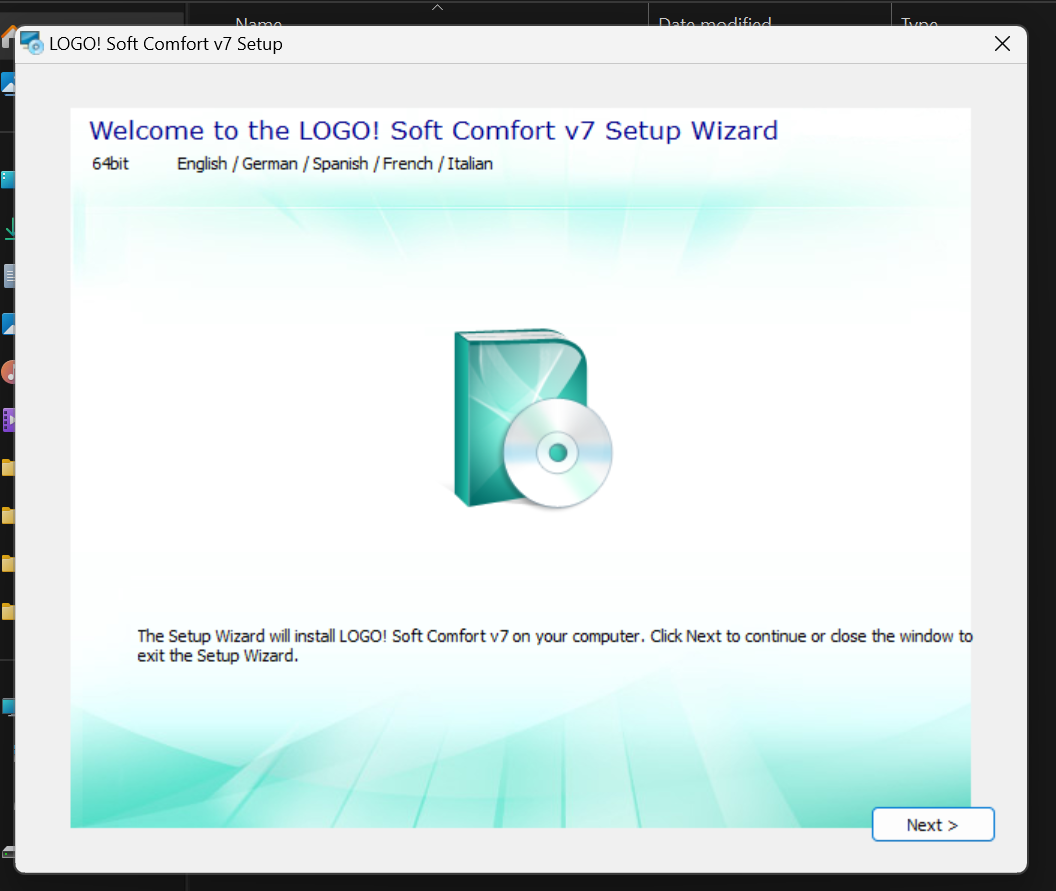The image size is (1056, 891).
Task: Open Home in the File Explorer sidebar
Action: pyautogui.click(x=8, y=36)
